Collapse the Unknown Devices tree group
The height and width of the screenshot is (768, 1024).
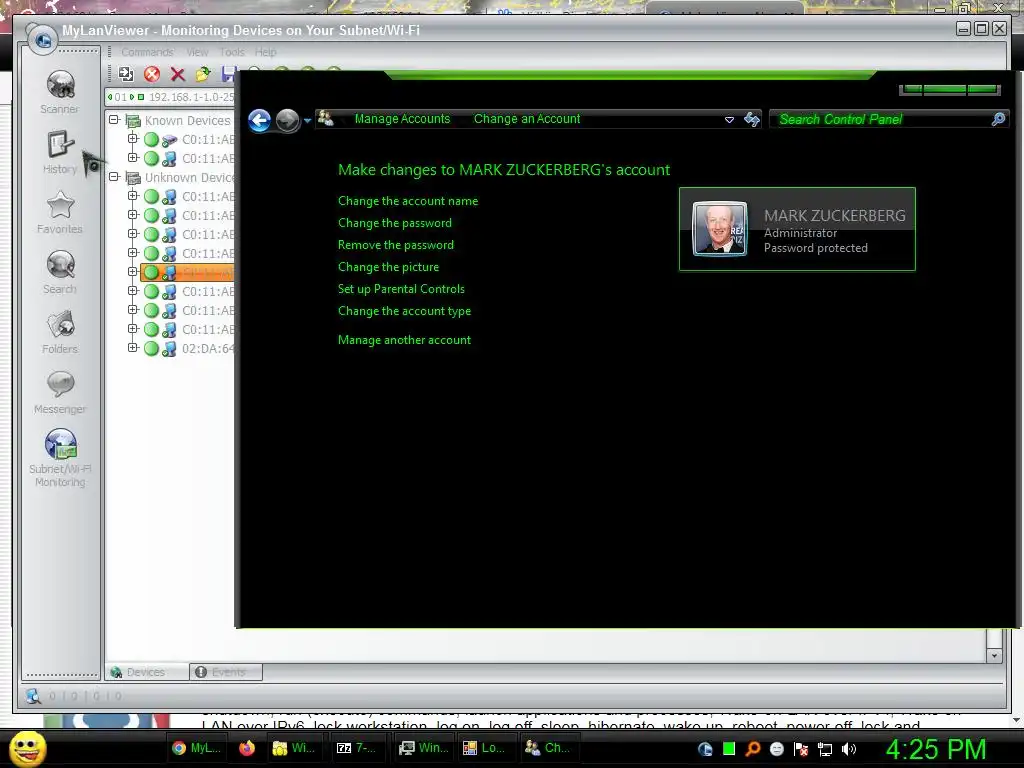114,176
